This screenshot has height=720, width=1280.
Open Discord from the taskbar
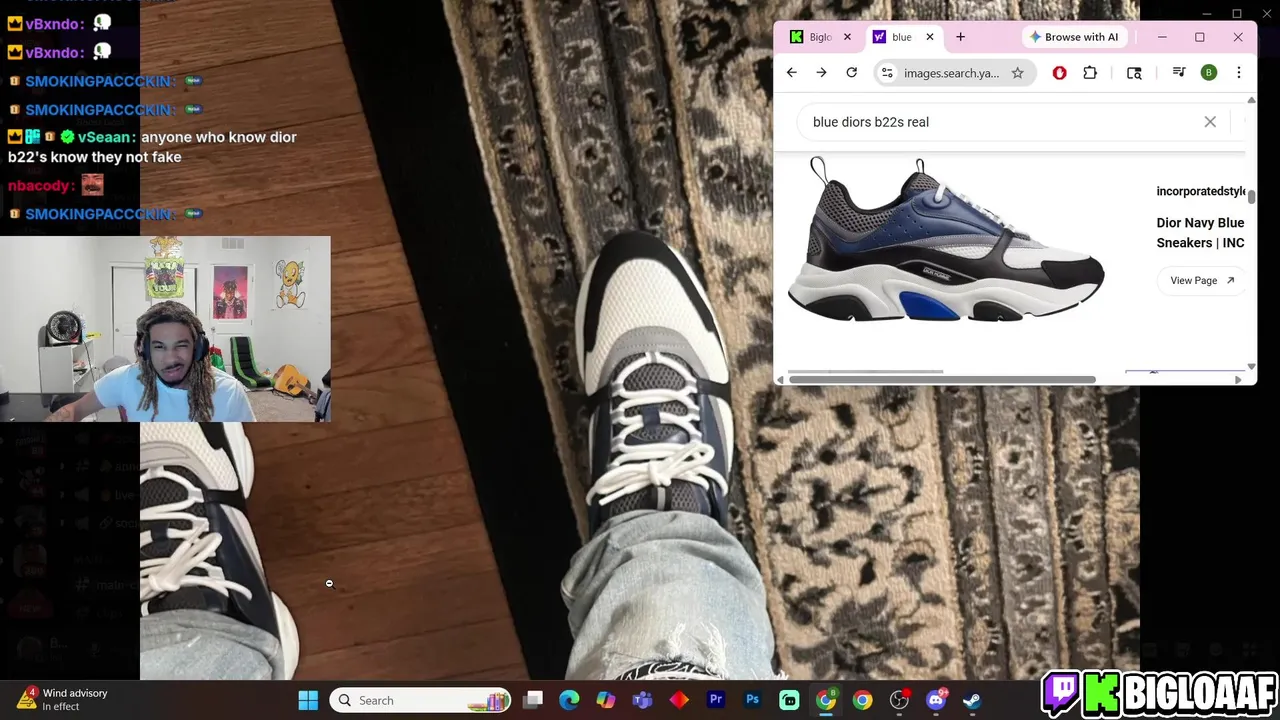pyautogui.click(x=936, y=700)
